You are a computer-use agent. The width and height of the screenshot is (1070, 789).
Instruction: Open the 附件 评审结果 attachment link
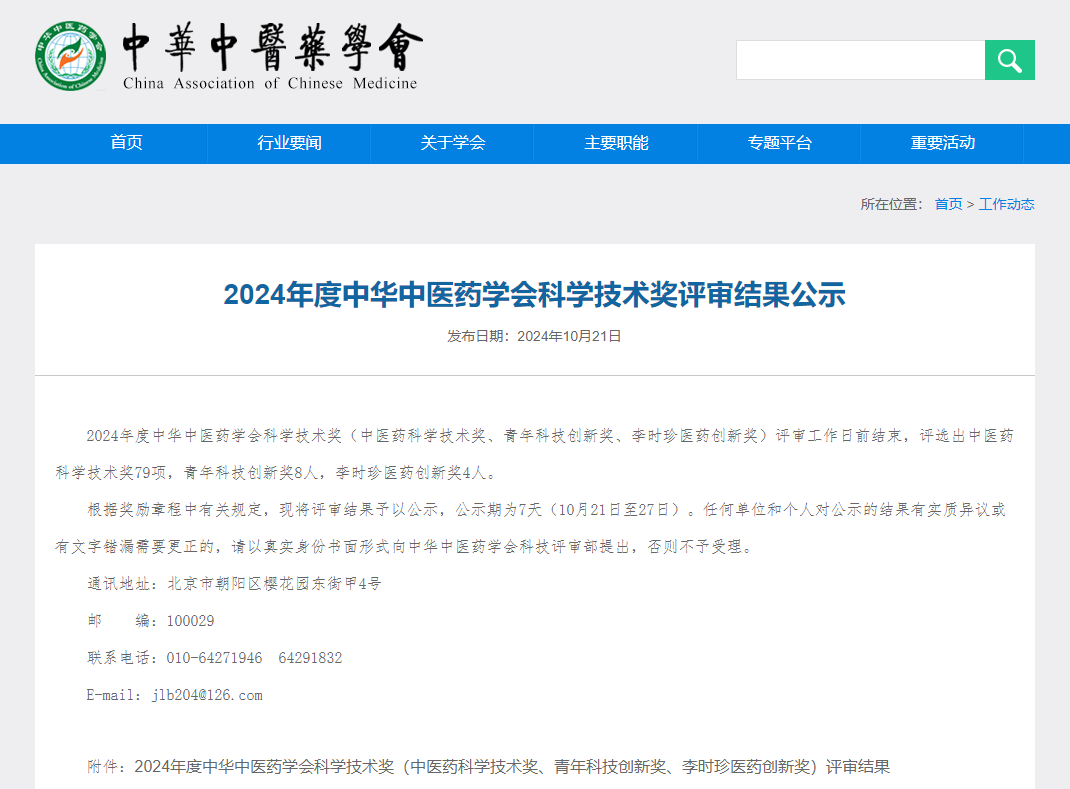(x=511, y=767)
